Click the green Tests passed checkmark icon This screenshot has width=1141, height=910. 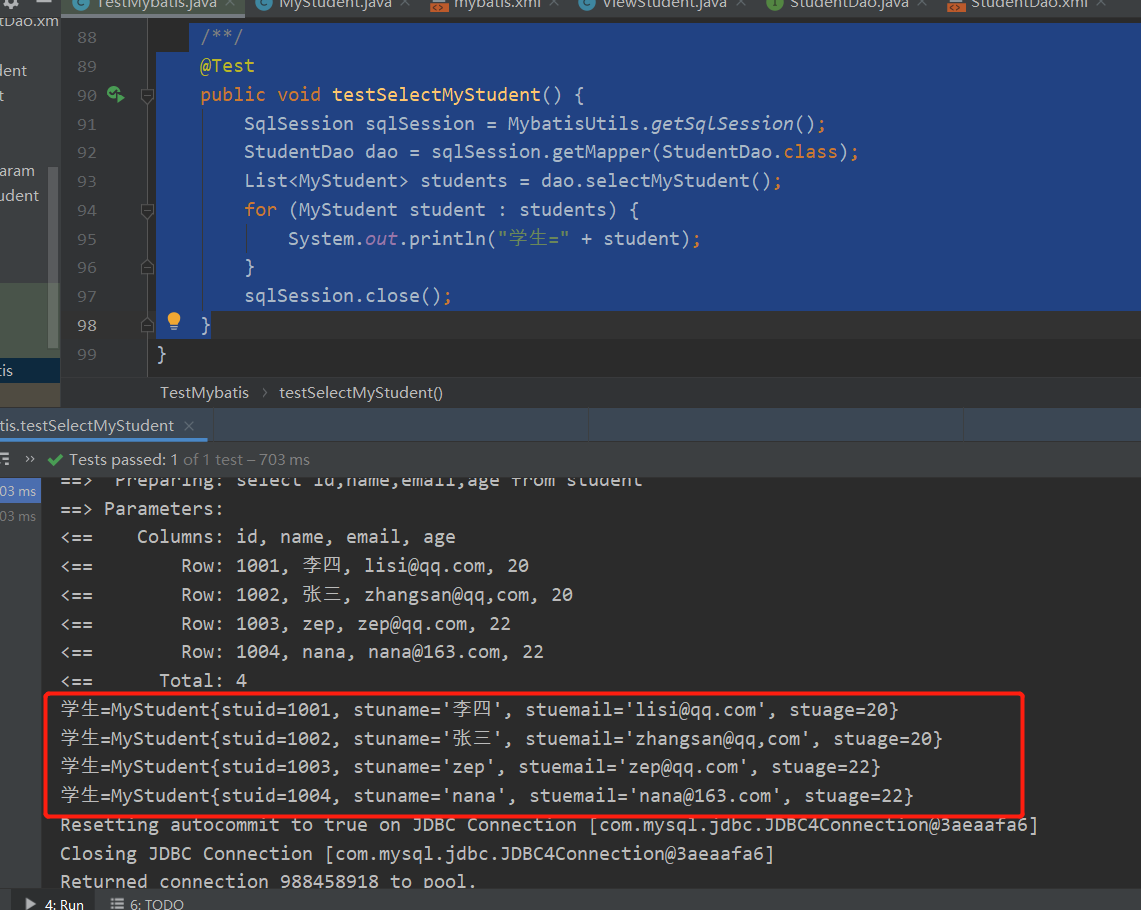tap(55, 460)
